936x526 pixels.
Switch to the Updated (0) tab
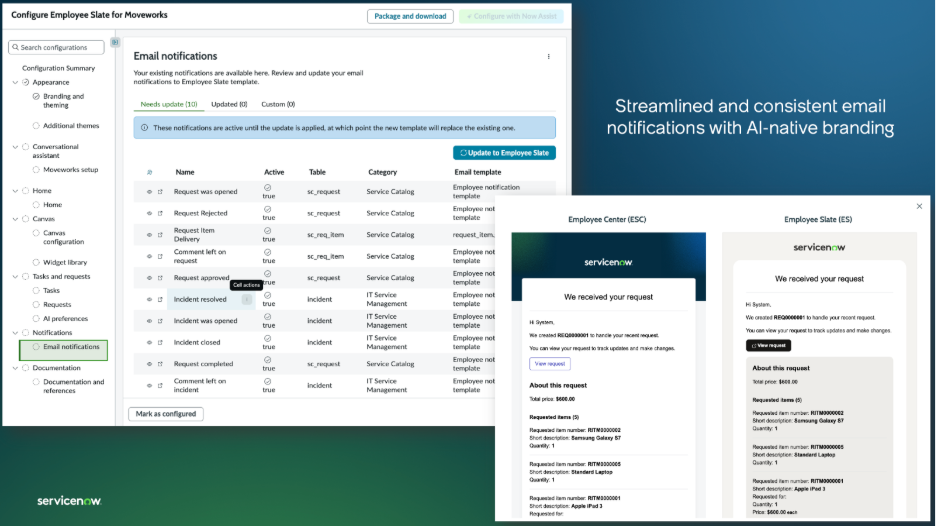point(229,104)
